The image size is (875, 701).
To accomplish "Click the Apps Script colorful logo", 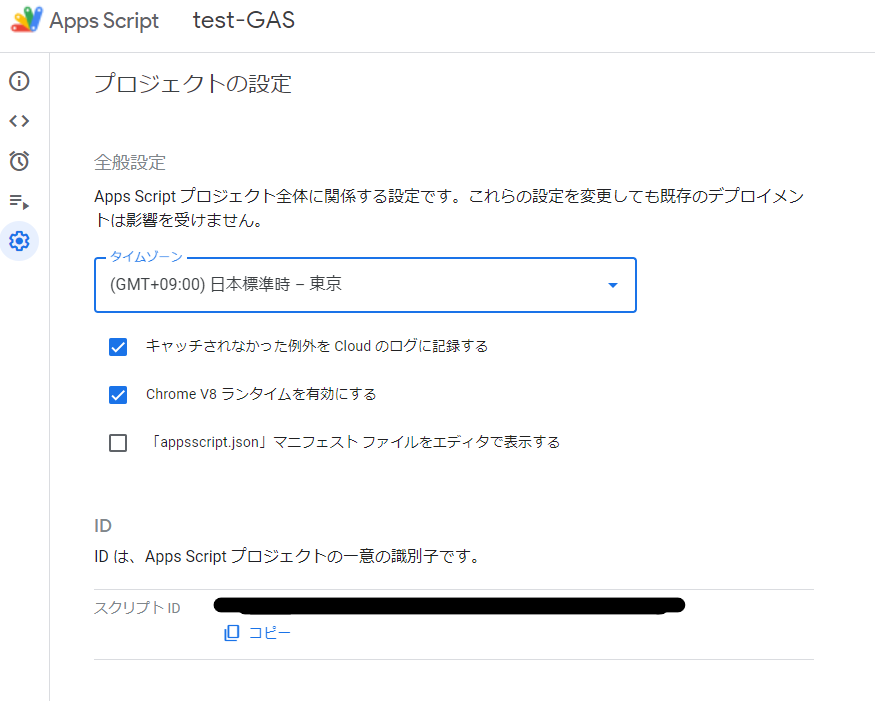I will click(26, 20).
